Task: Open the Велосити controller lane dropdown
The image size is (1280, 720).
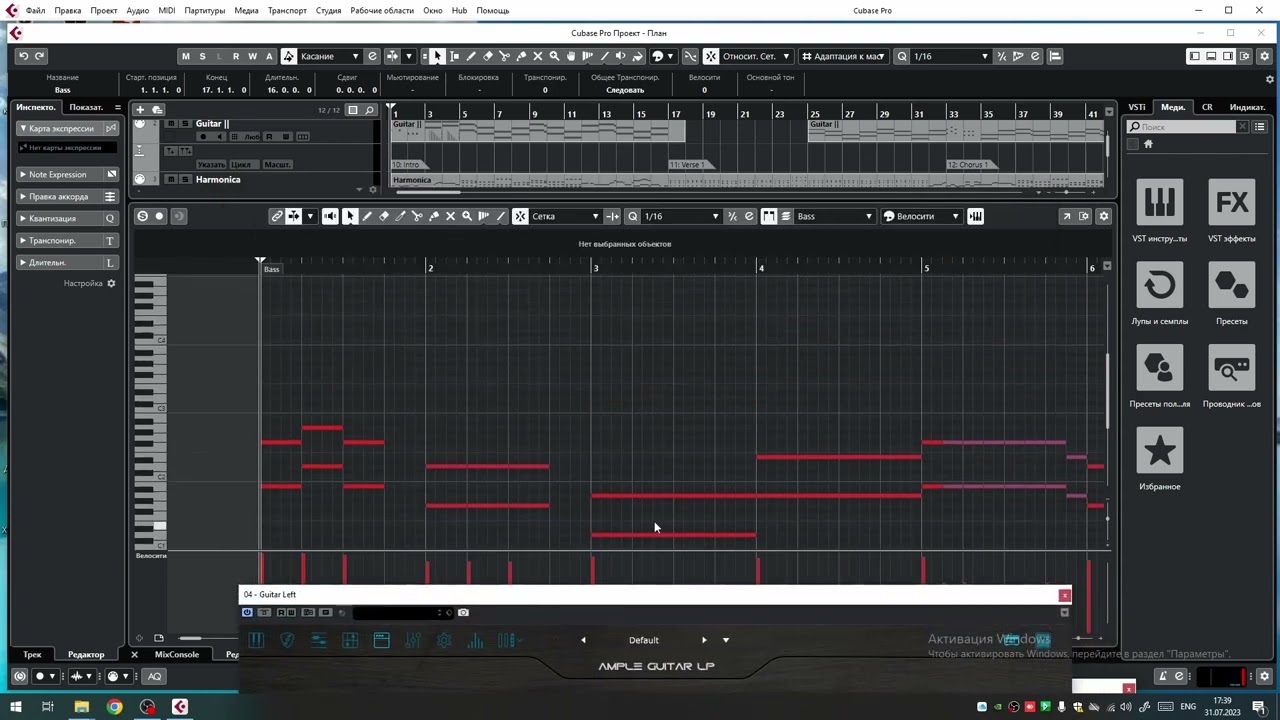Action: click(920, 216)
